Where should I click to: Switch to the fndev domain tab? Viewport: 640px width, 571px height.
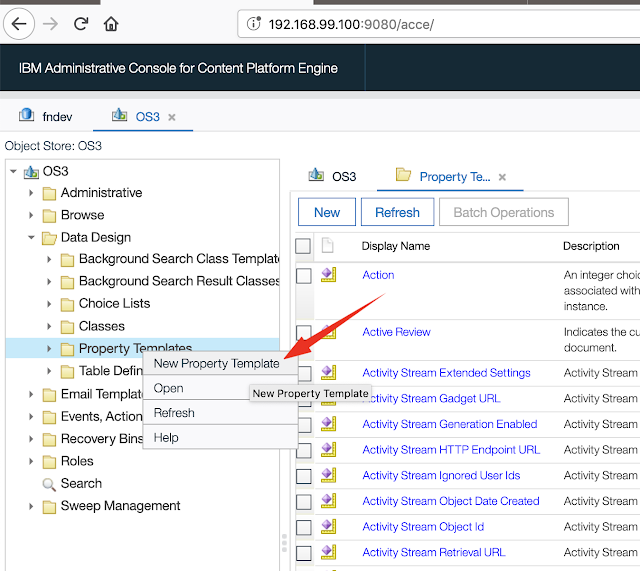click(45, 117)
